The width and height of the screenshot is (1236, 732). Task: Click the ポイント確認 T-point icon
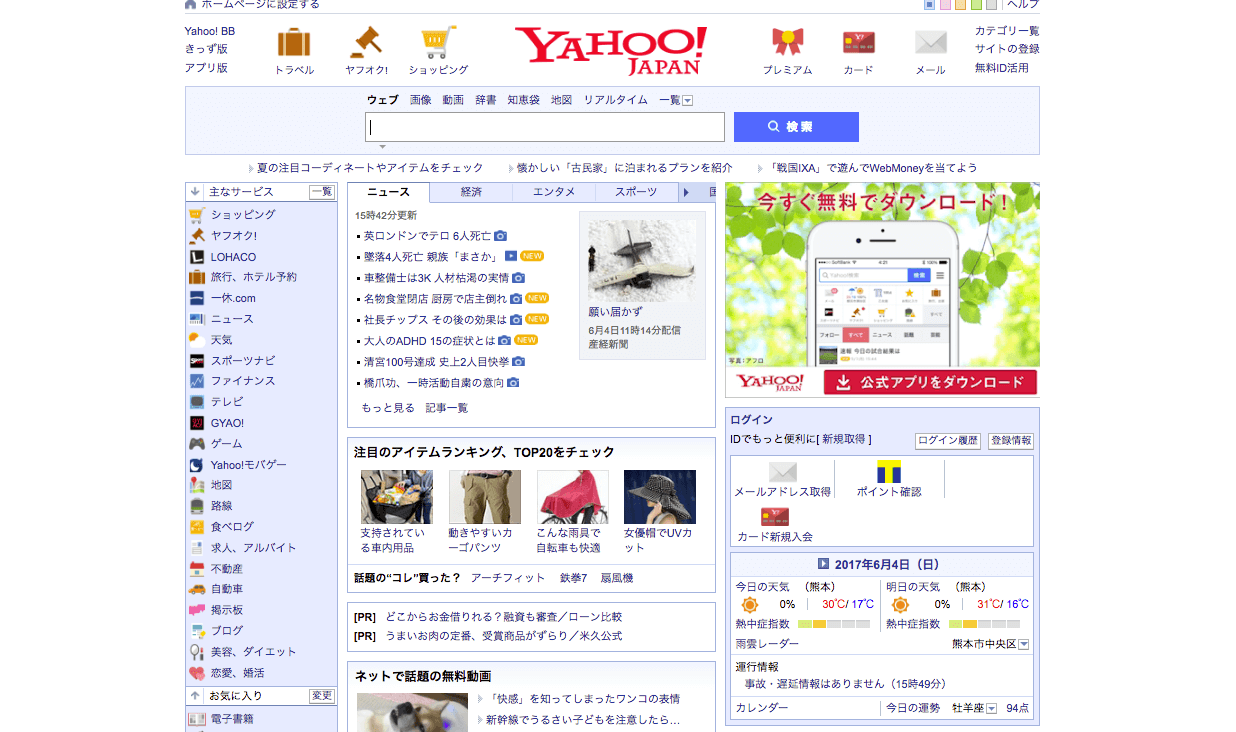click(889, 471)
